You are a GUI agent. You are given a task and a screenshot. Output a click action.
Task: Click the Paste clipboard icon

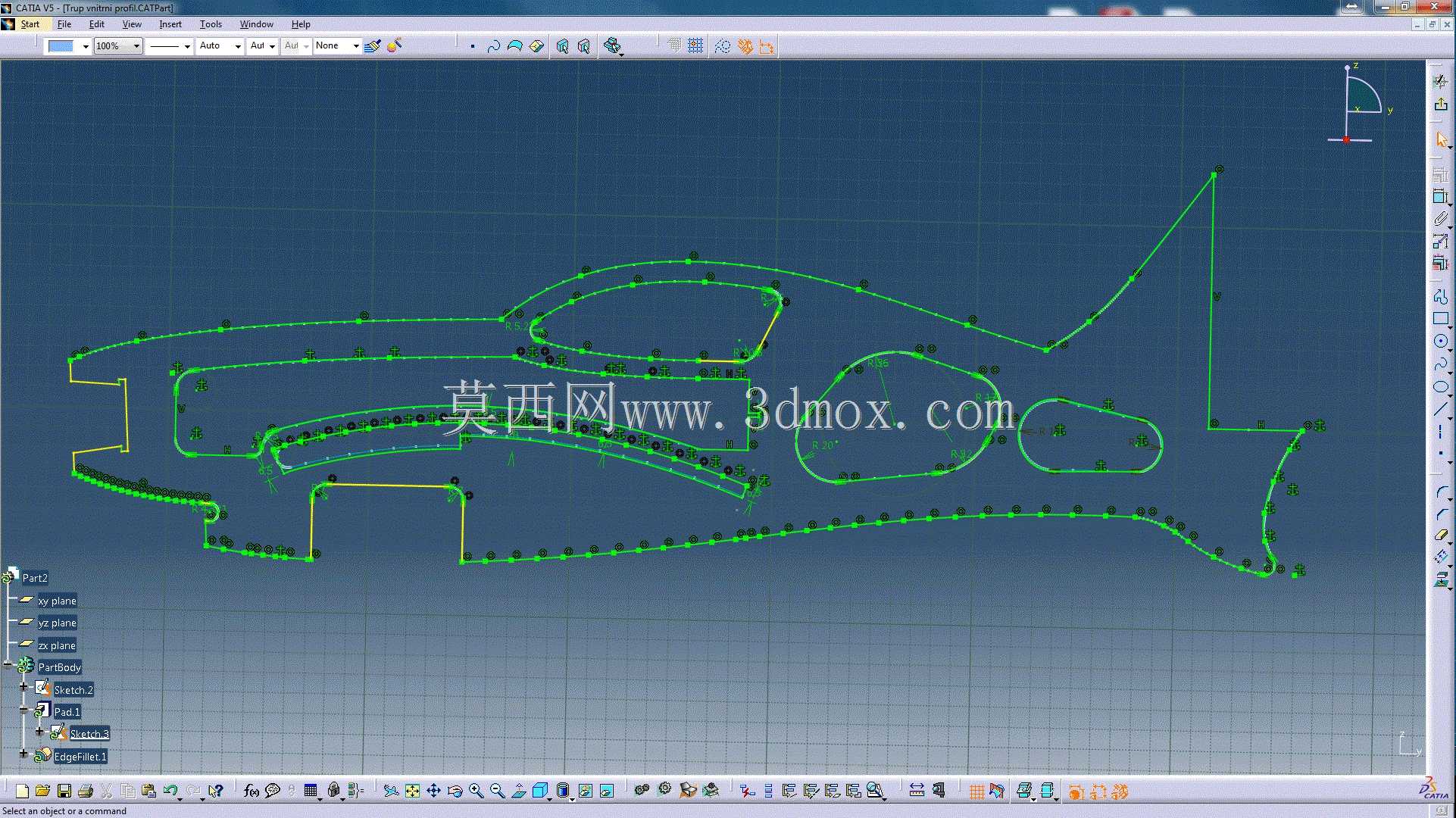tap(149, 791)
